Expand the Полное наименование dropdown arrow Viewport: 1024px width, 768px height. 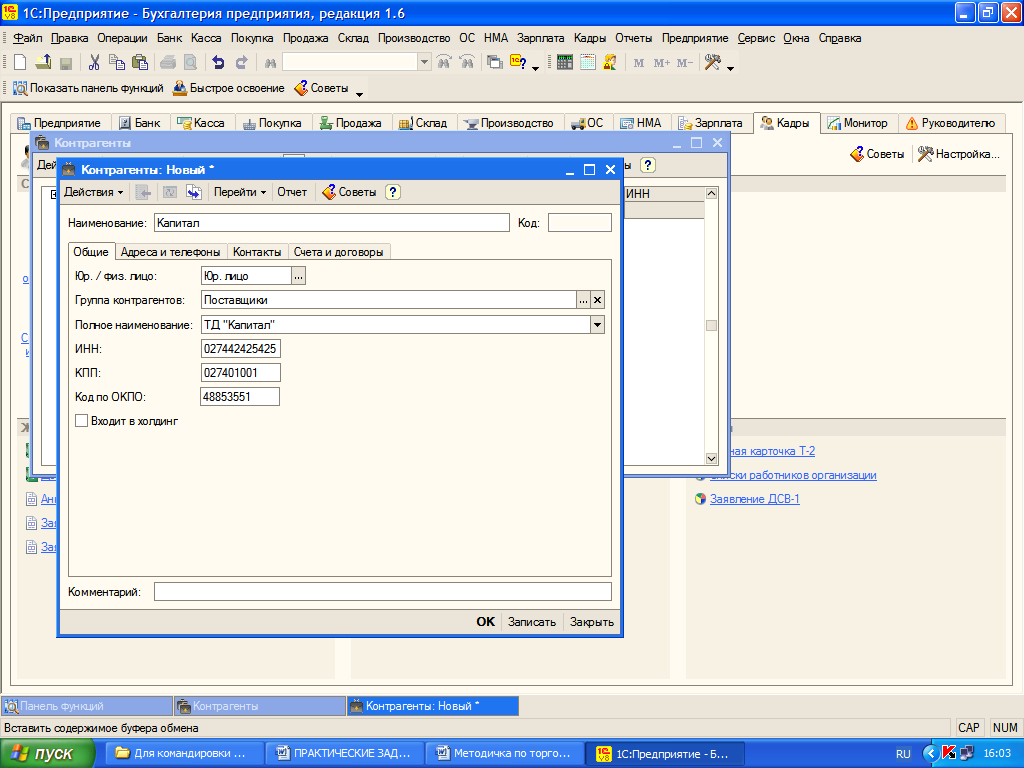598,325
